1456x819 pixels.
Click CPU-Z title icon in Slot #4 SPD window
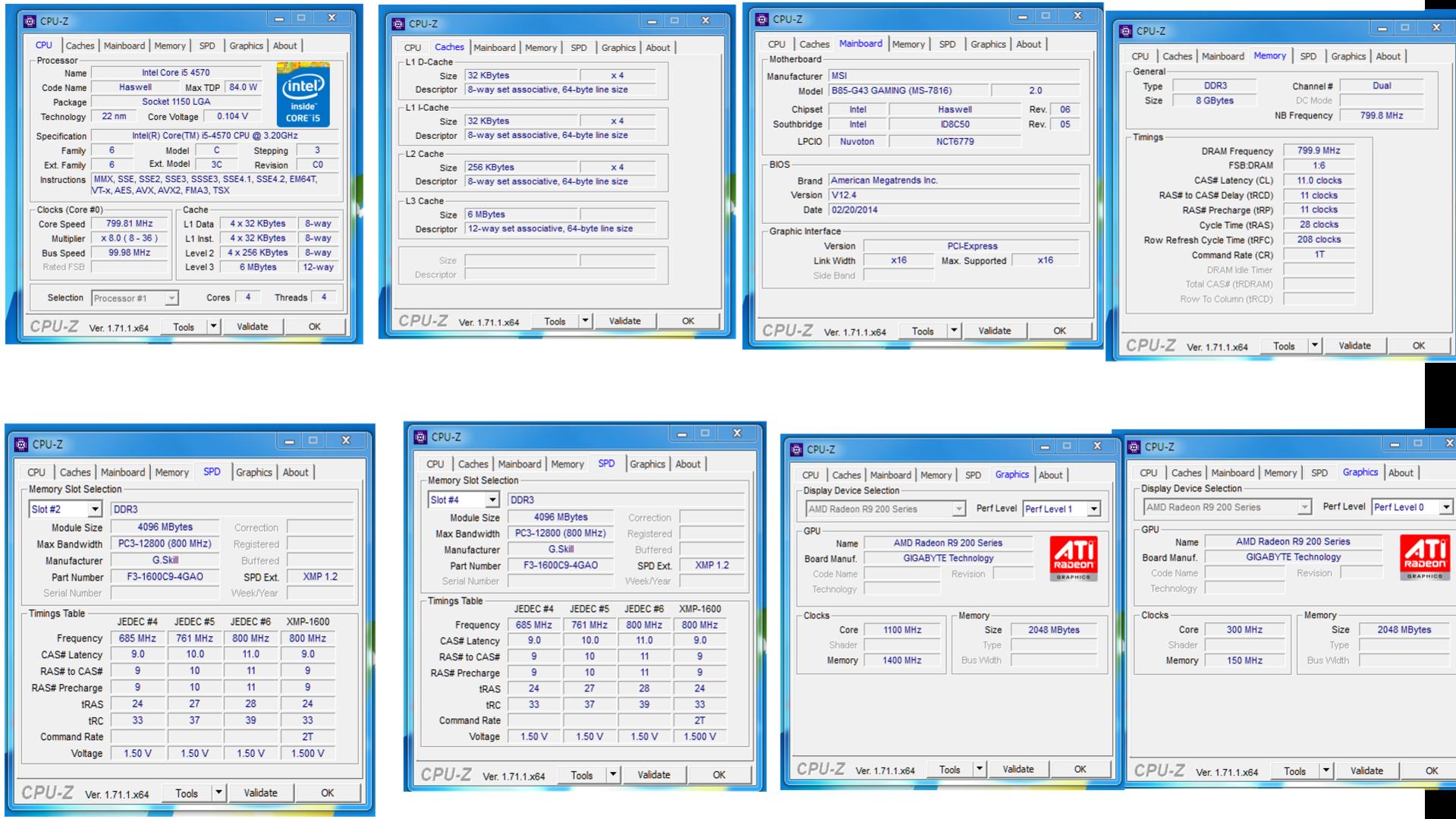tap(421, 437)
